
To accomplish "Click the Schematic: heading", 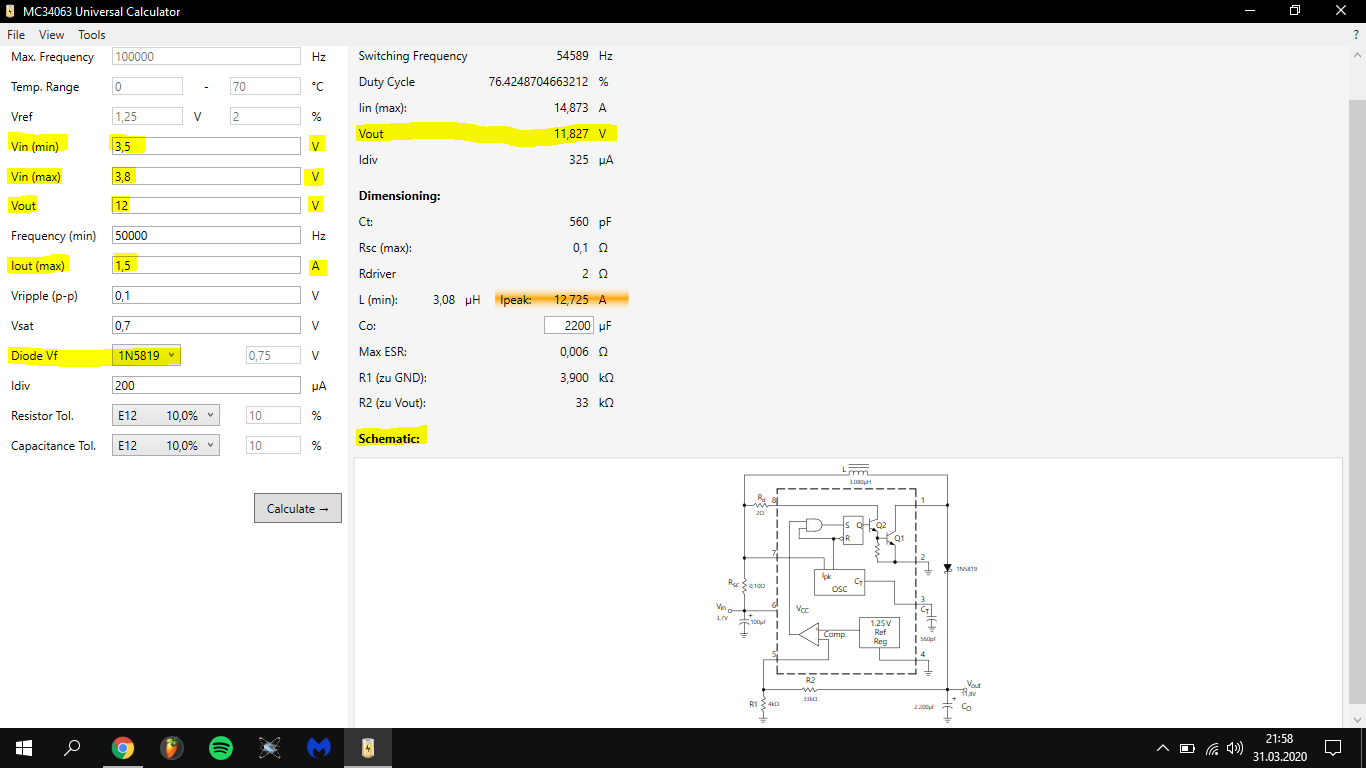I will pos(389,438).
